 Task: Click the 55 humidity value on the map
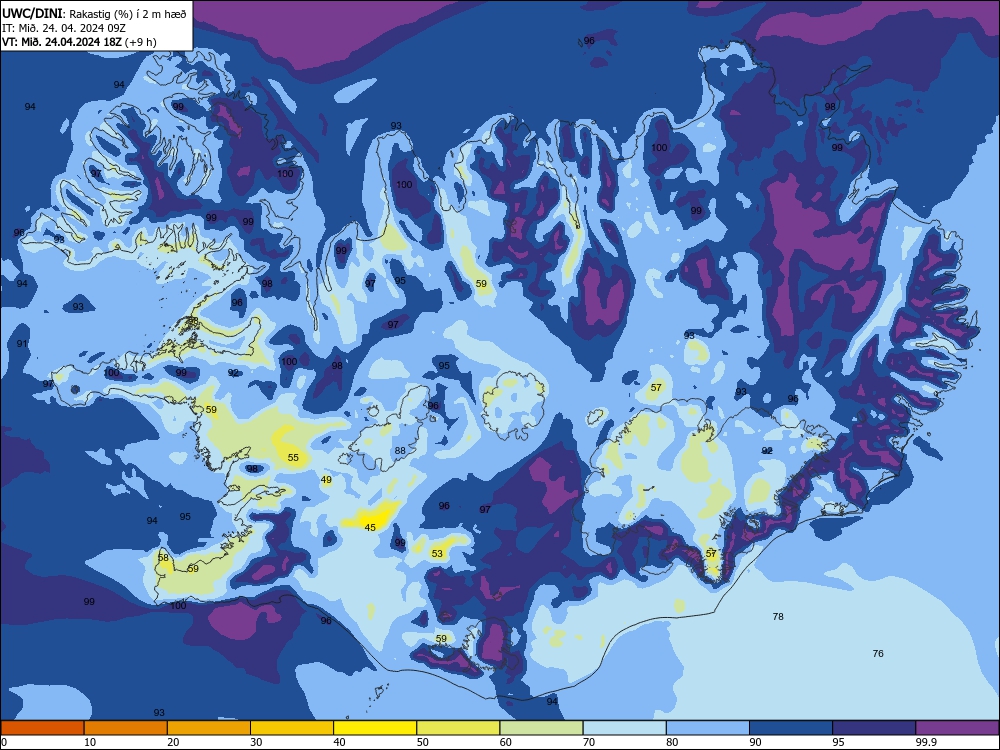(x=293, y=457)
